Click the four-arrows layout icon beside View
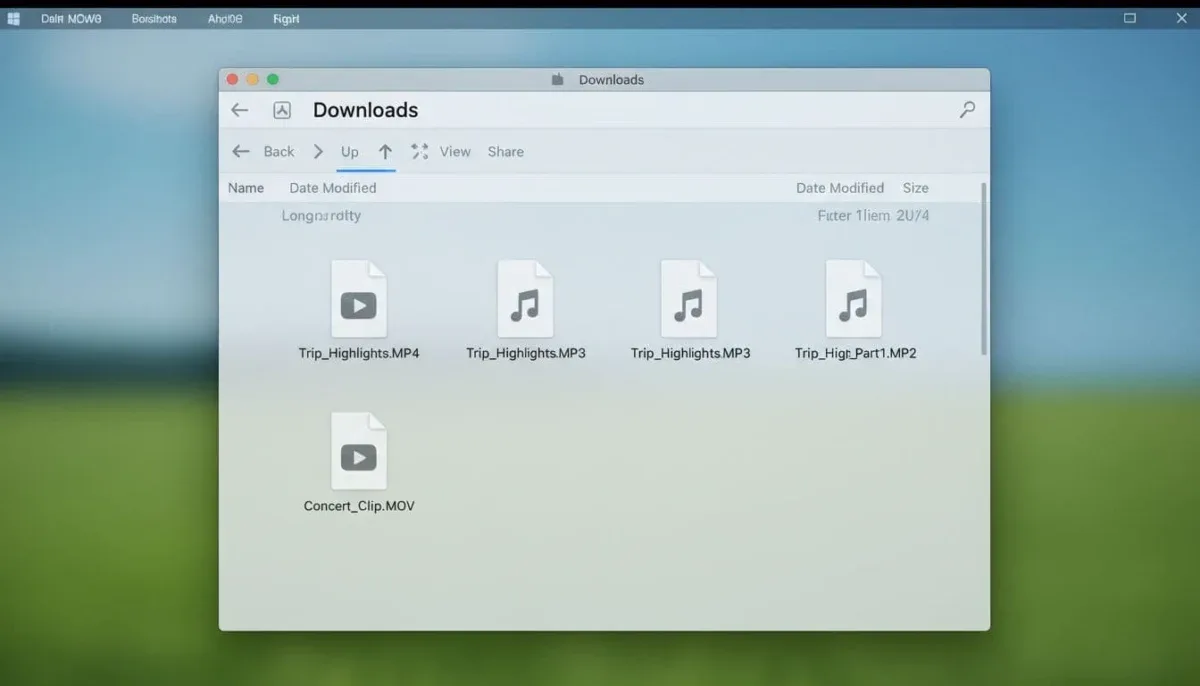 (x=419, y=151)
